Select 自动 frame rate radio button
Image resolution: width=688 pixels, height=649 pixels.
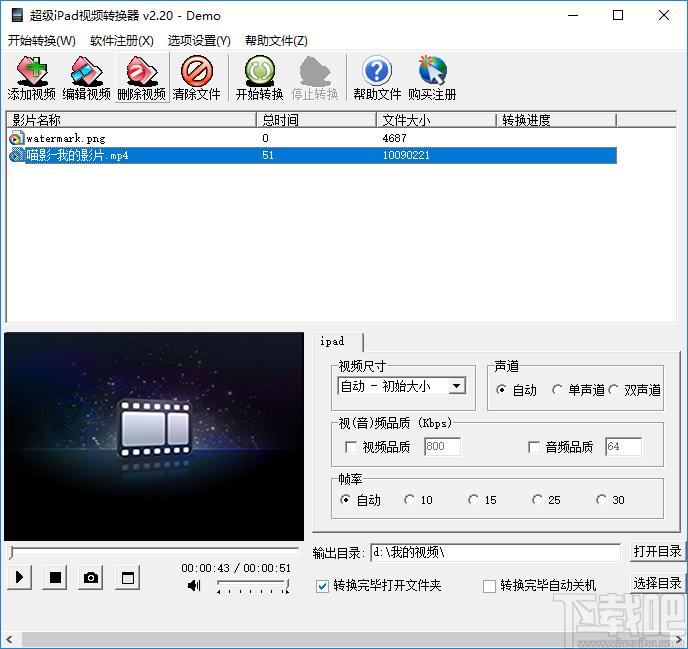[345, 500]
